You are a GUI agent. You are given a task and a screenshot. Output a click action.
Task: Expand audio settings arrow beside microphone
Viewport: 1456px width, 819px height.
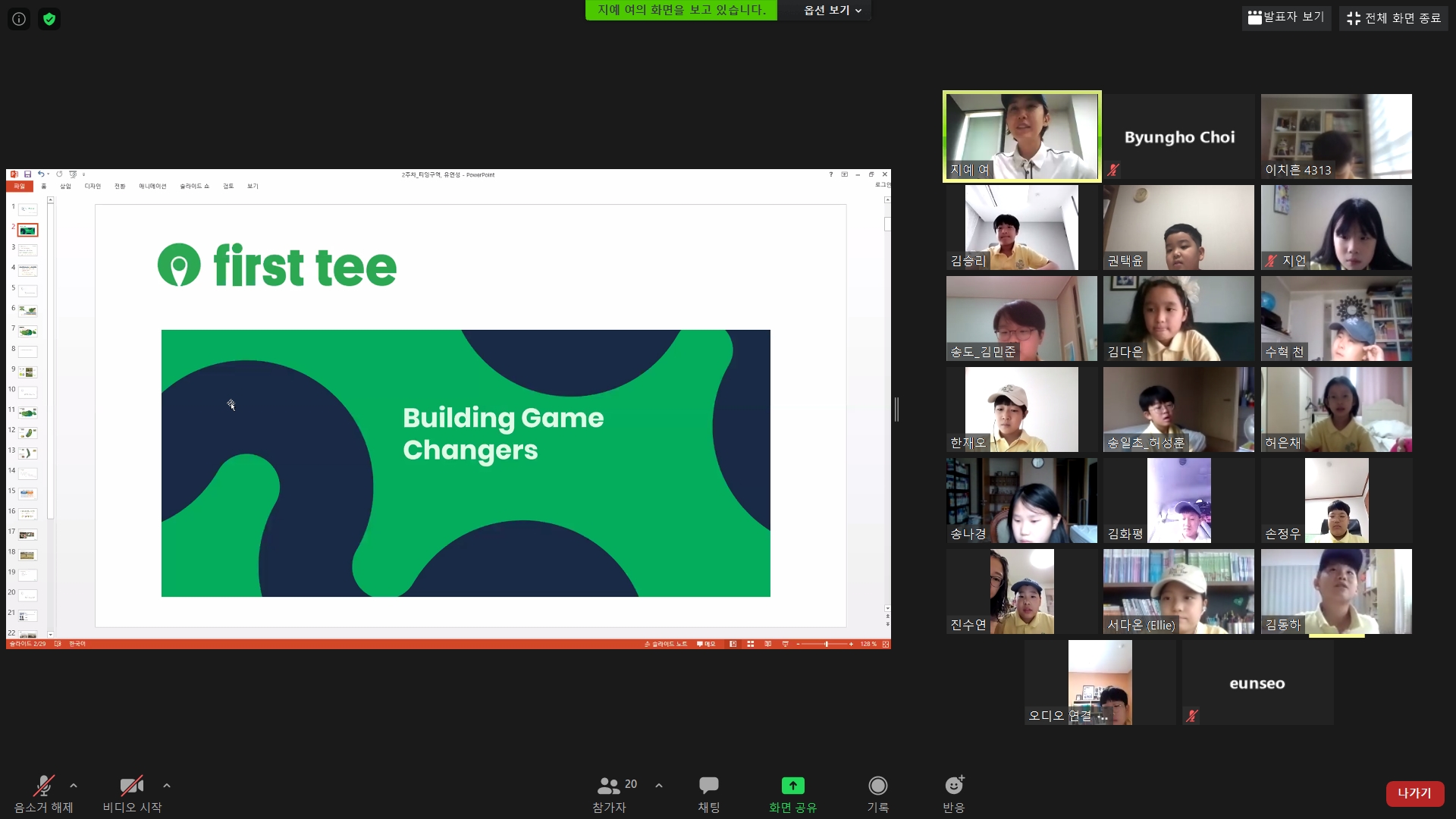[74, 786]
